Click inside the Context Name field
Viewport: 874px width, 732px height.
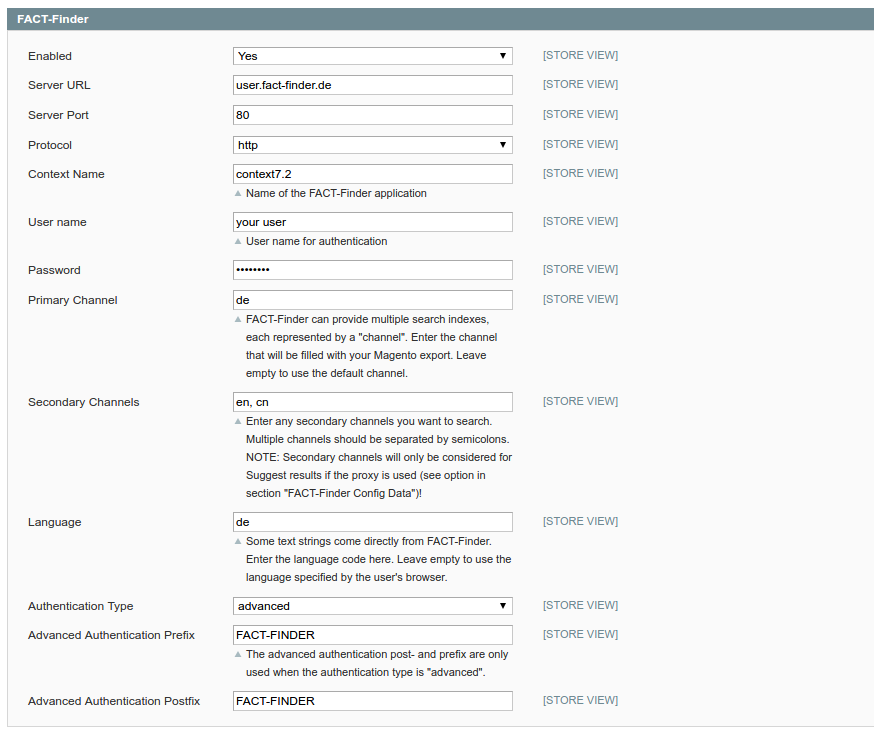[x=371, y=173]
